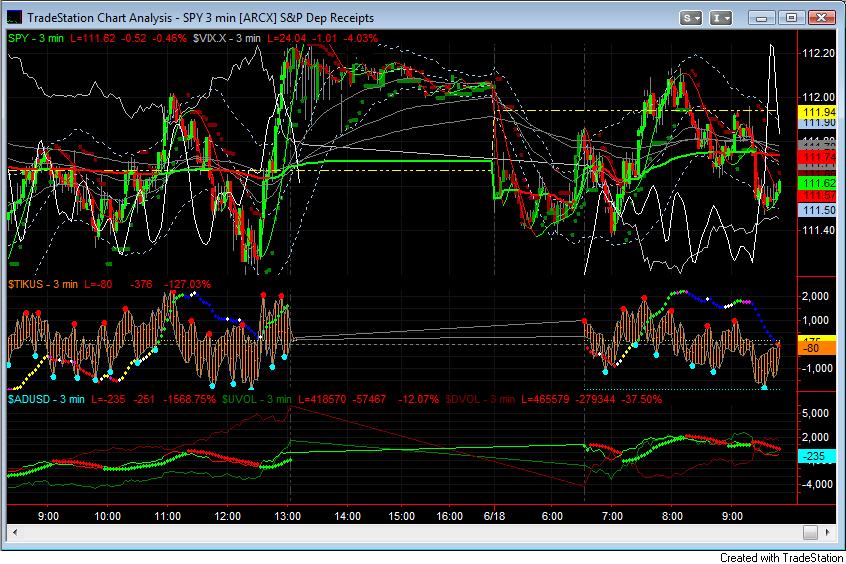Screen dimensions: 846x564
Task: Click the 16:00 time axis label
Action: [449, 516]
